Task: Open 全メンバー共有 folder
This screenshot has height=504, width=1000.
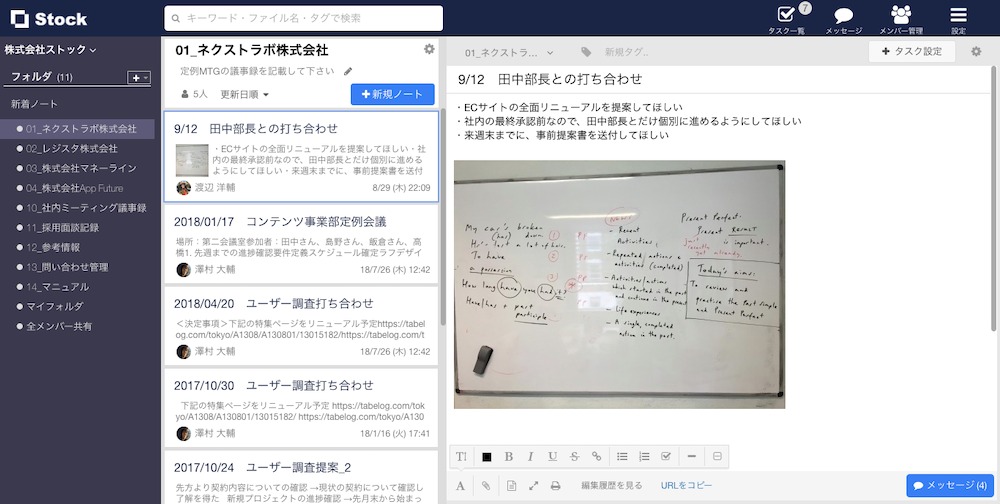Action: tap(59, 327)
